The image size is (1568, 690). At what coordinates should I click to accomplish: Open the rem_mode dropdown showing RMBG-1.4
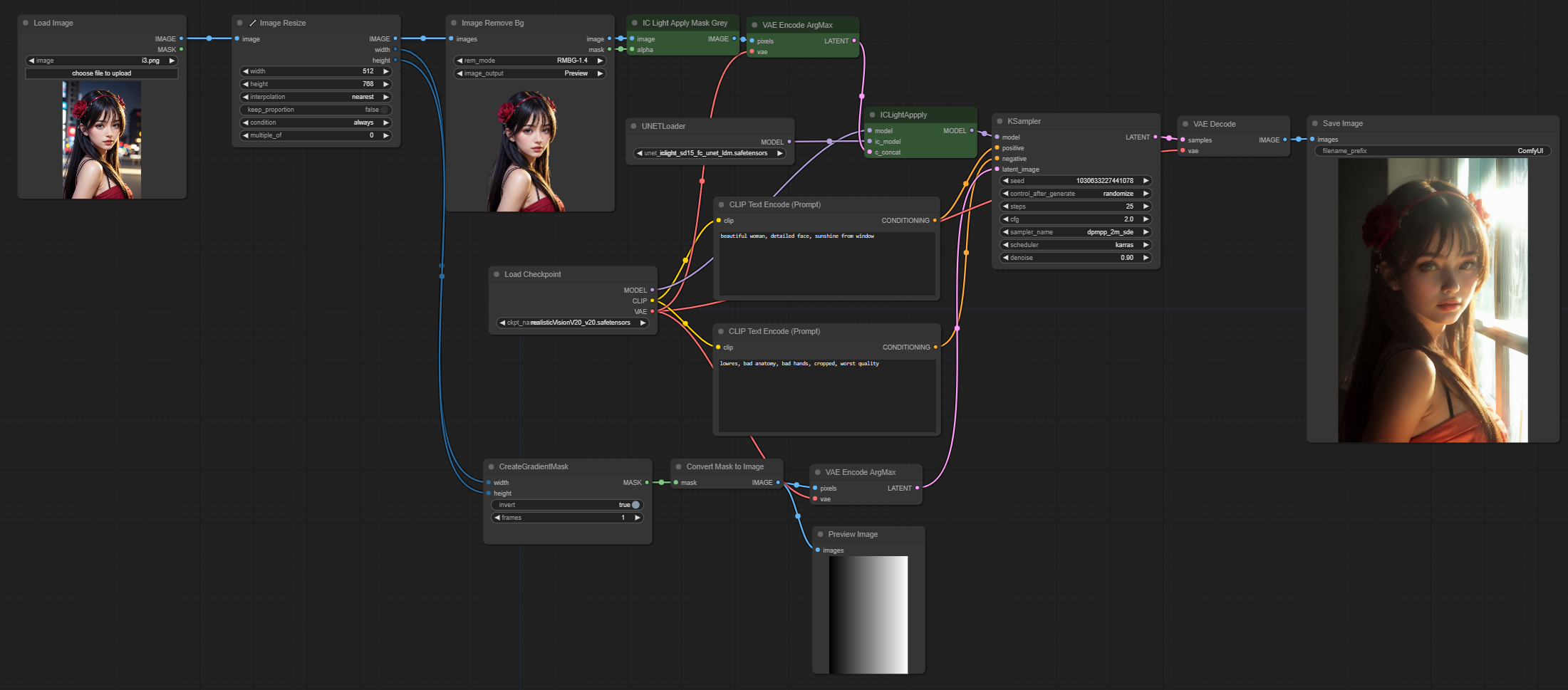[x=529, y=61]
